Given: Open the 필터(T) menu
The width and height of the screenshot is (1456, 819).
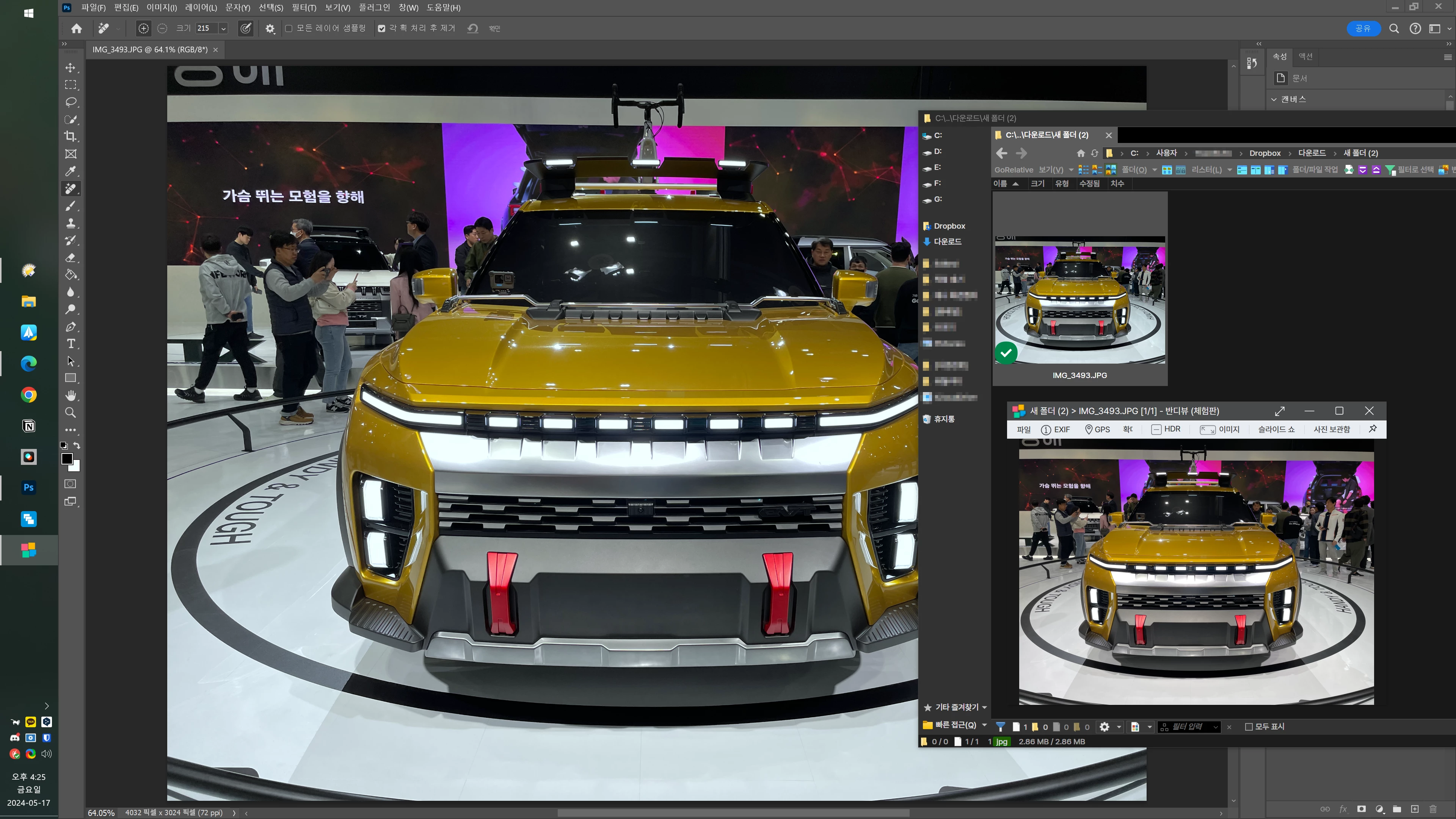Looking at the screenshot, I should pyautogui.click(x=303, y=7).
